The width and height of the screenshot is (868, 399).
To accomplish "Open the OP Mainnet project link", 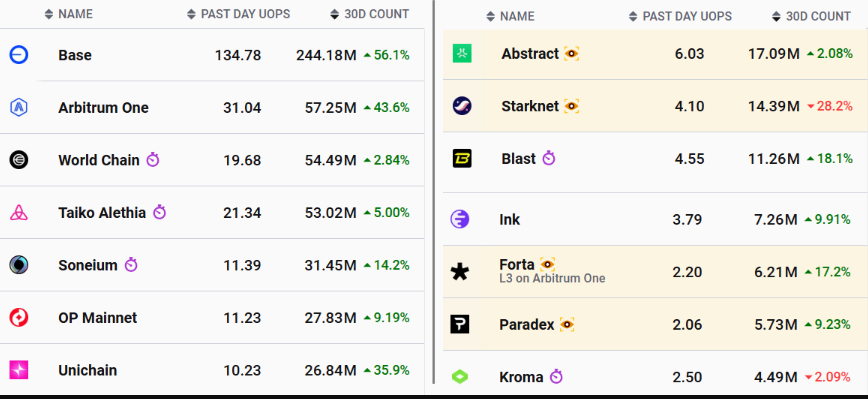I will point(97,318).
